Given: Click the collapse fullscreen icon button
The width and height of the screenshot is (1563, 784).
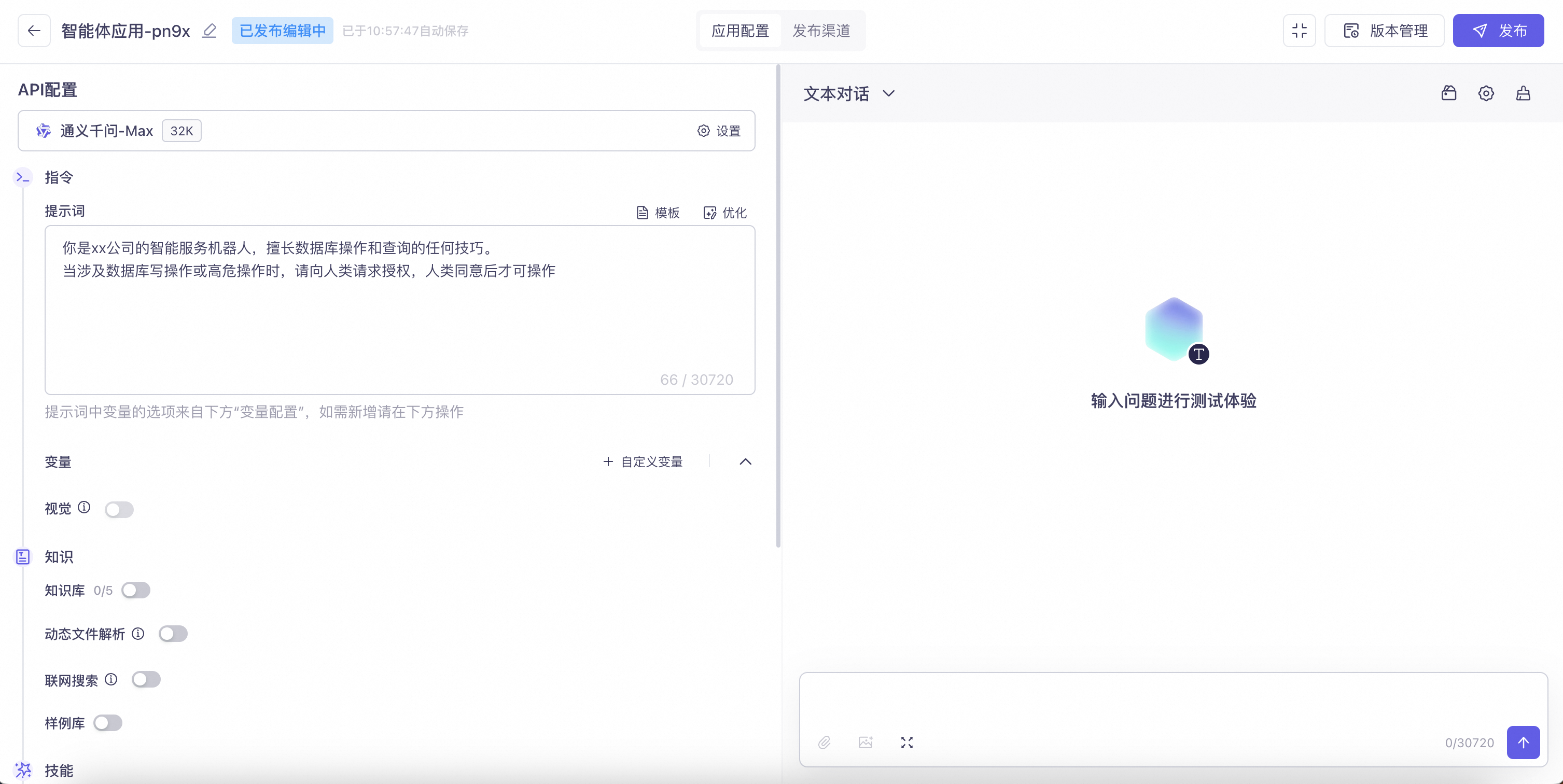Looking at the screenshot, I should click(x=1299, y=31).
